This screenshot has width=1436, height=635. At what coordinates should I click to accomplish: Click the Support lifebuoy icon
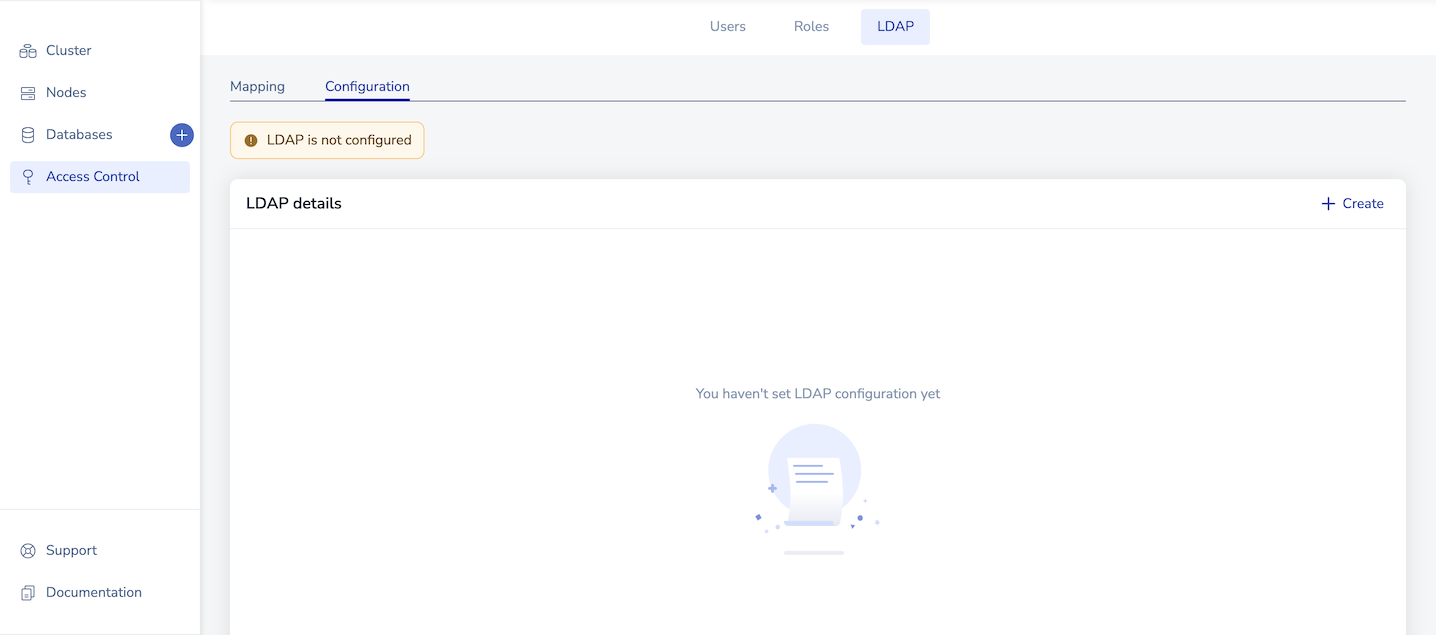[28, 551]
